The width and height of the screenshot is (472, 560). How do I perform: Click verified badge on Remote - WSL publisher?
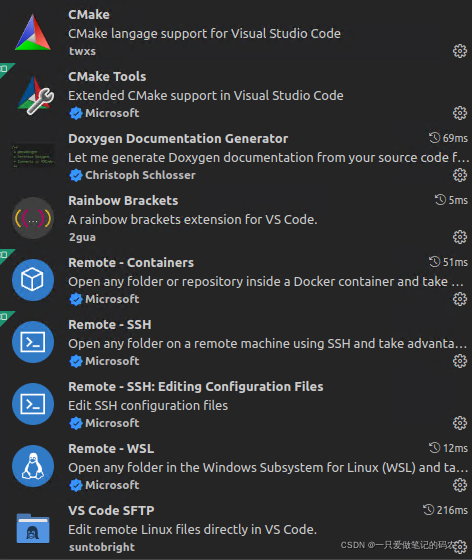[76, 485]
